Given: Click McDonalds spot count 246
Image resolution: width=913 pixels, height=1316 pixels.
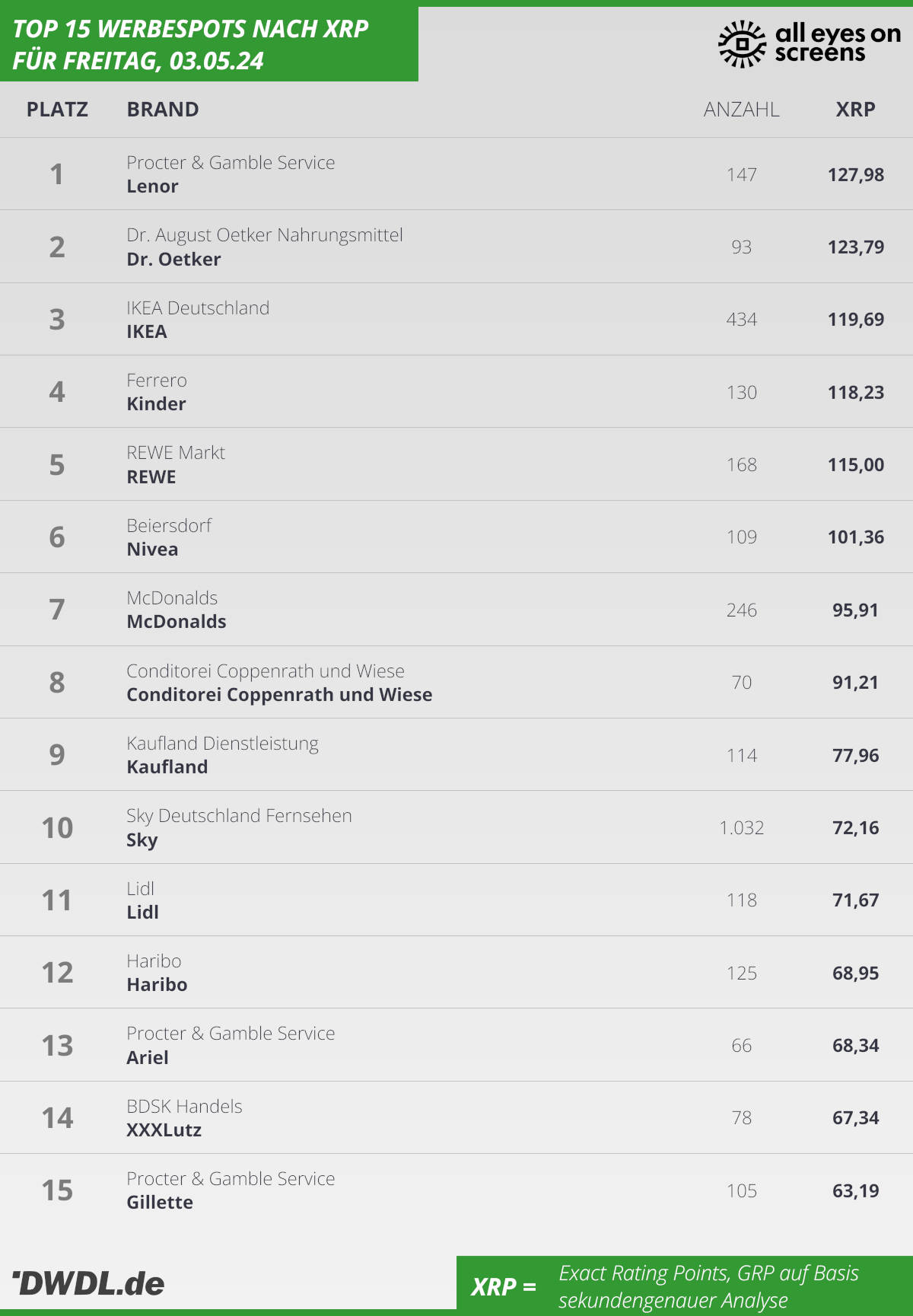Looking at the screenshot, I should point(741,610).
